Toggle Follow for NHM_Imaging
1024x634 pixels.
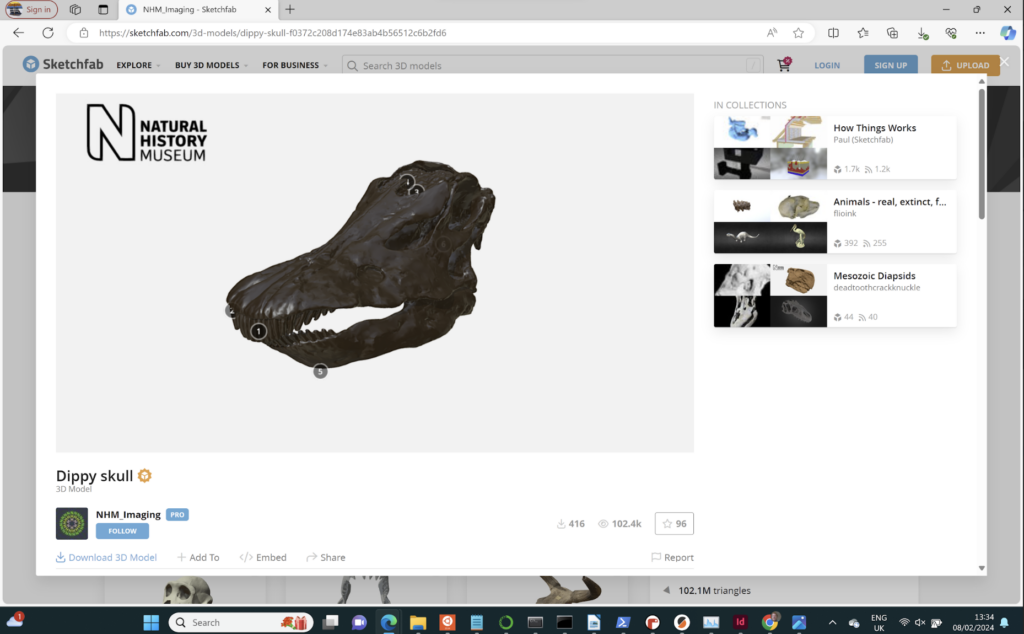point(122,531)
